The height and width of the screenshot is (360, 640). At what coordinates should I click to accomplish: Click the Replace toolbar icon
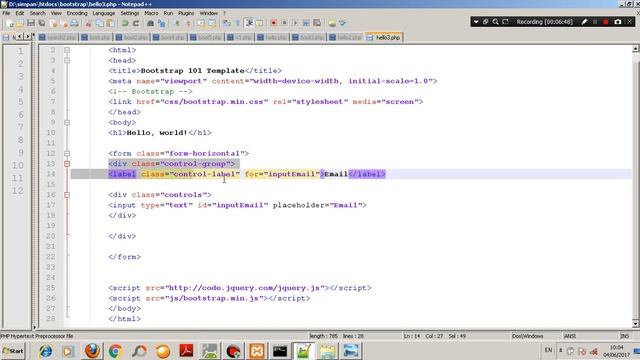[162, 23]
